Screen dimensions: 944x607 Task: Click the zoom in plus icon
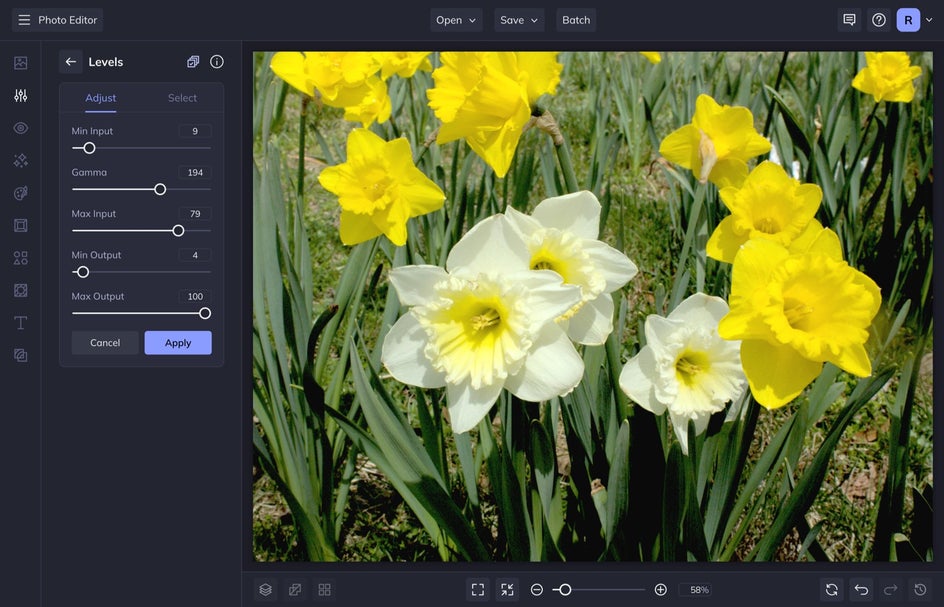[x=660, y=590]
